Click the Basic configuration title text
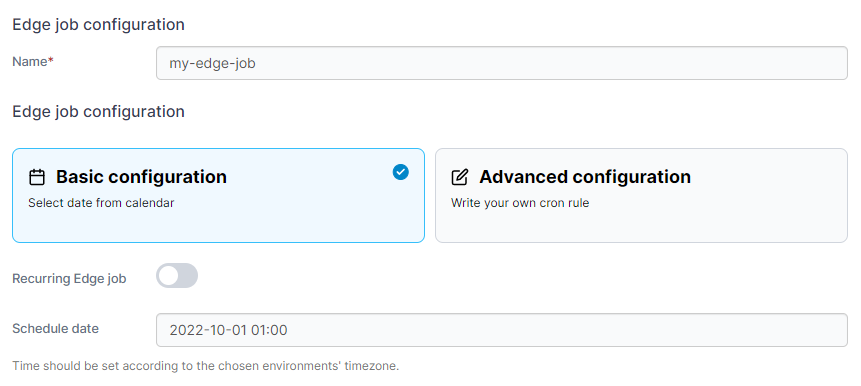This screenshot has height=386, width=861. (x=141, y=177)
